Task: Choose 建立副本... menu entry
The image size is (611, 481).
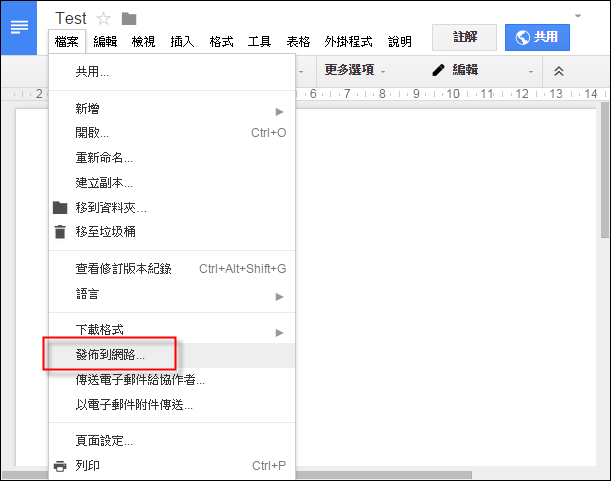Action: [x=172, y=183]
